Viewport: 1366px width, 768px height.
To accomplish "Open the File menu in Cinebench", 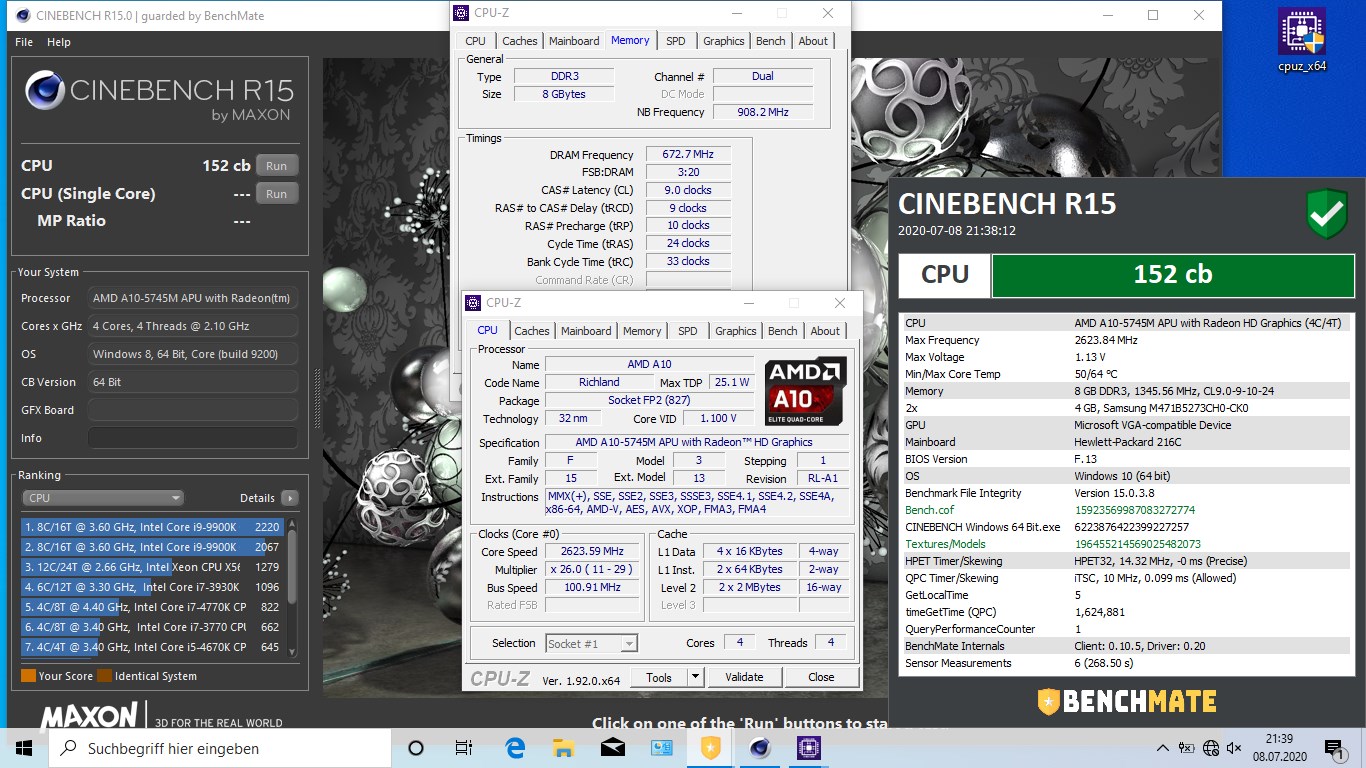I will (24, 42).
